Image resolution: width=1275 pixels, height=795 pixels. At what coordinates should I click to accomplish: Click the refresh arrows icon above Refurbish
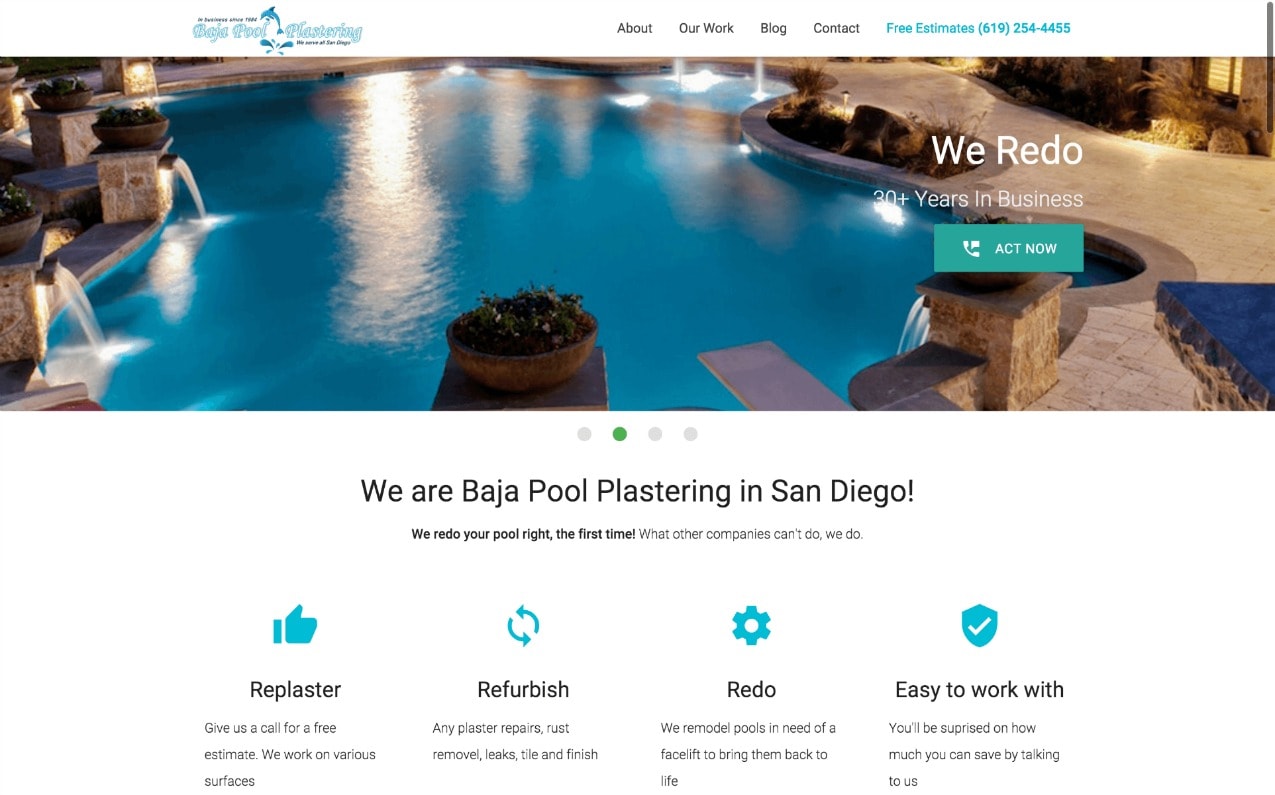523,626
